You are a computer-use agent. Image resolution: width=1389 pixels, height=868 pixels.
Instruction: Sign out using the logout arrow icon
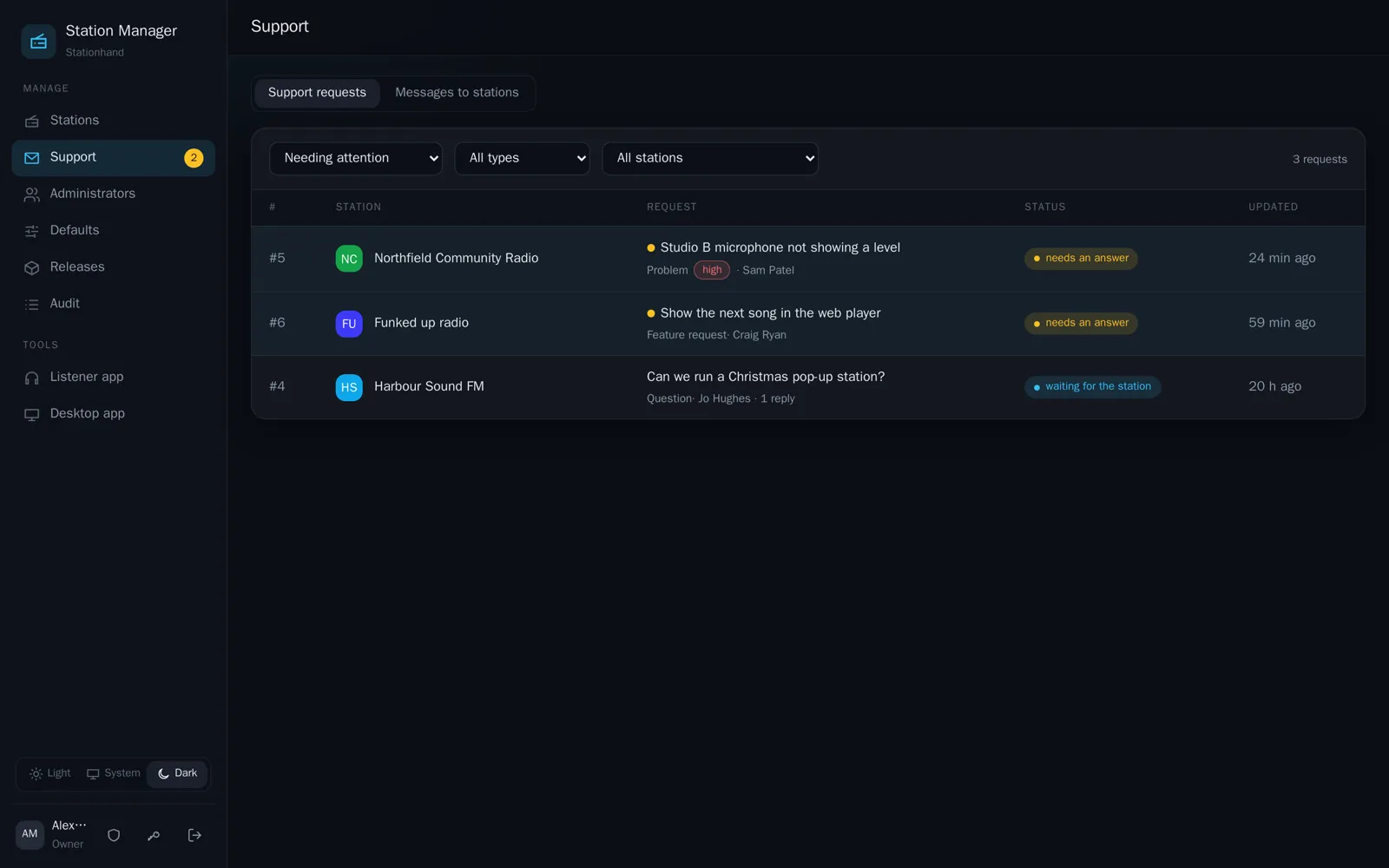194,835
